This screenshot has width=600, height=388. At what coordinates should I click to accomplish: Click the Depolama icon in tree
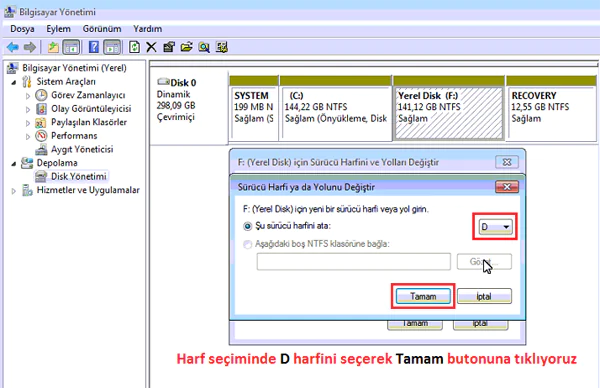(26, 163)
